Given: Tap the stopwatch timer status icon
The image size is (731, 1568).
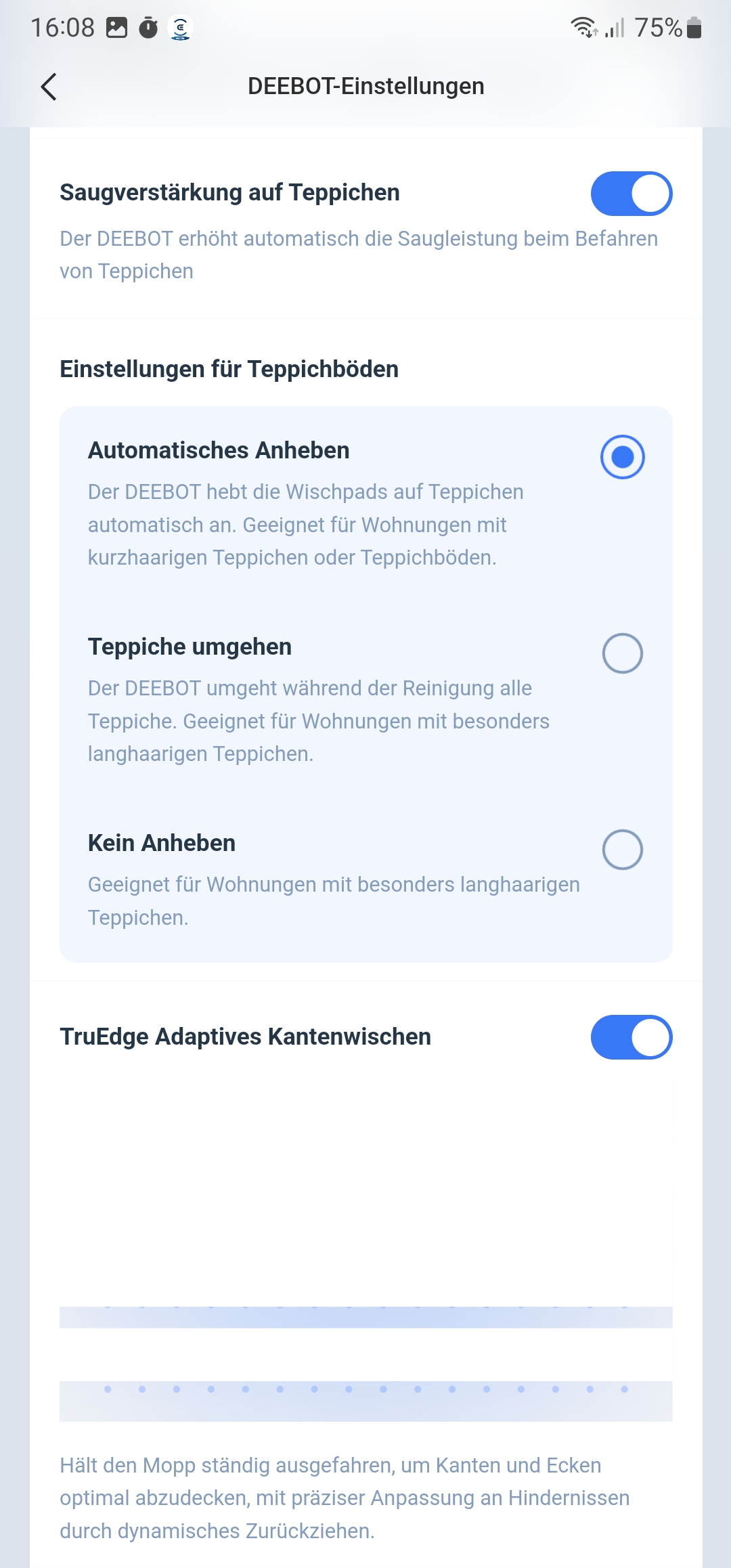Looking at the screenshot, I should 148,28.
